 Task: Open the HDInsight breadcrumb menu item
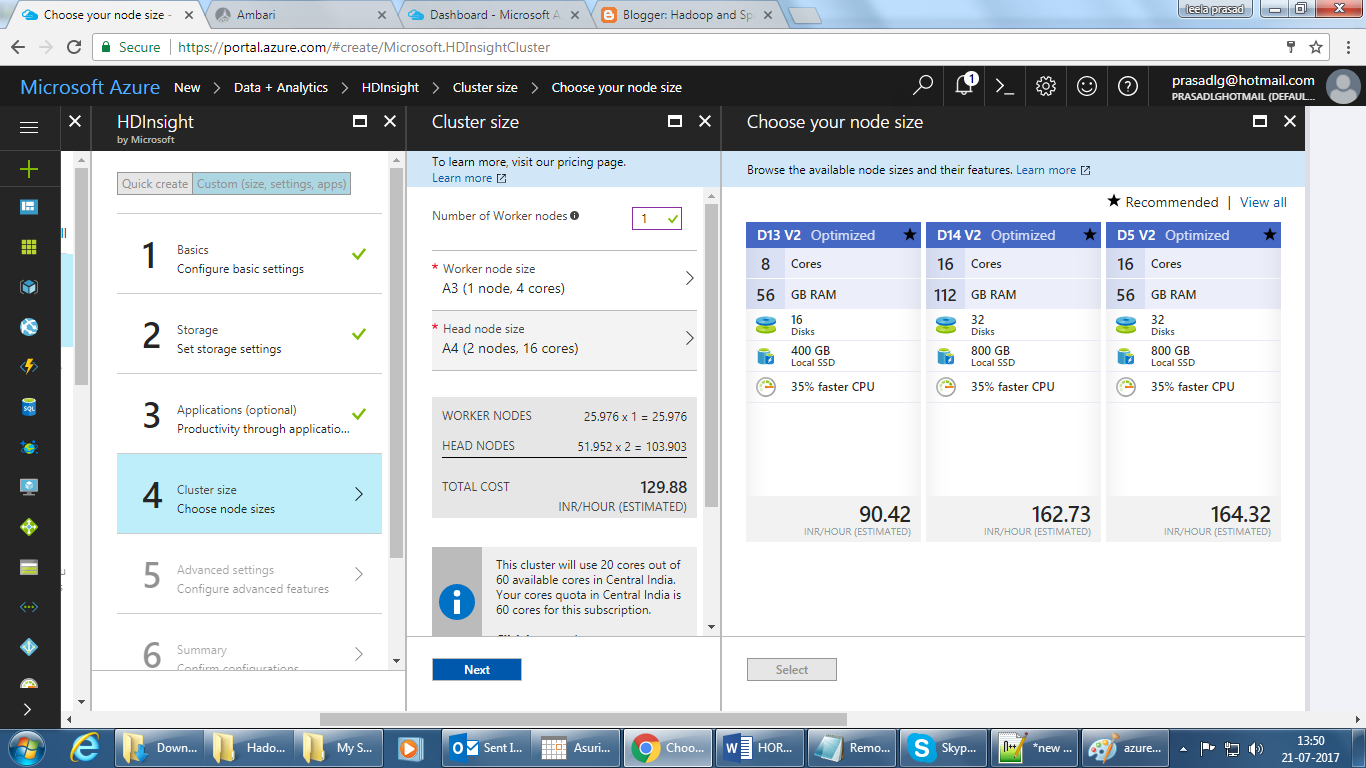[x=390, y=87]
